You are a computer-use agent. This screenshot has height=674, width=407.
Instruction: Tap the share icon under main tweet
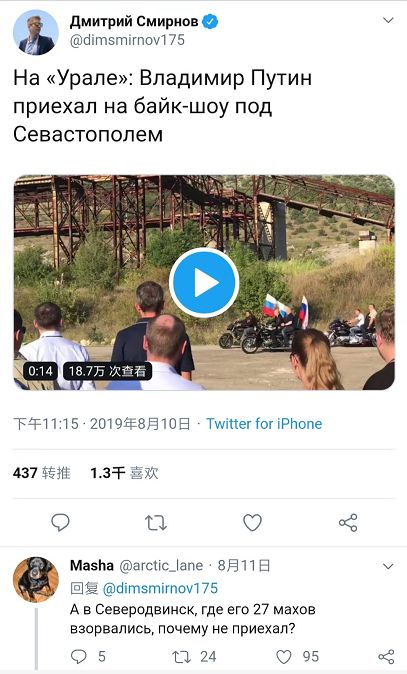click(x=348, y=523)
